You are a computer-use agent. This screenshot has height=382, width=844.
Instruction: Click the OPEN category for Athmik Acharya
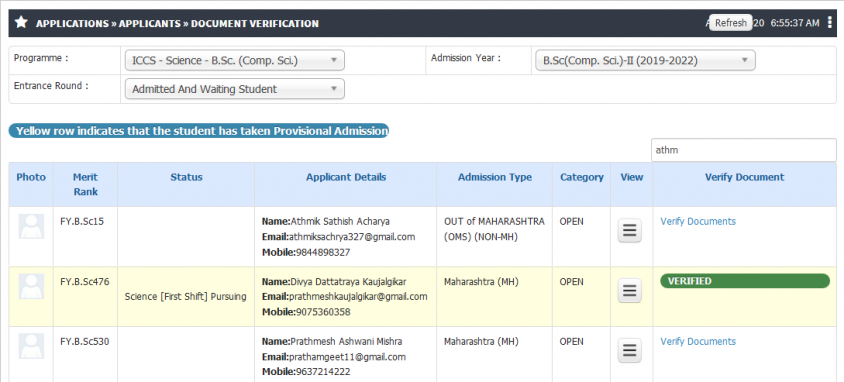(571, 221)
